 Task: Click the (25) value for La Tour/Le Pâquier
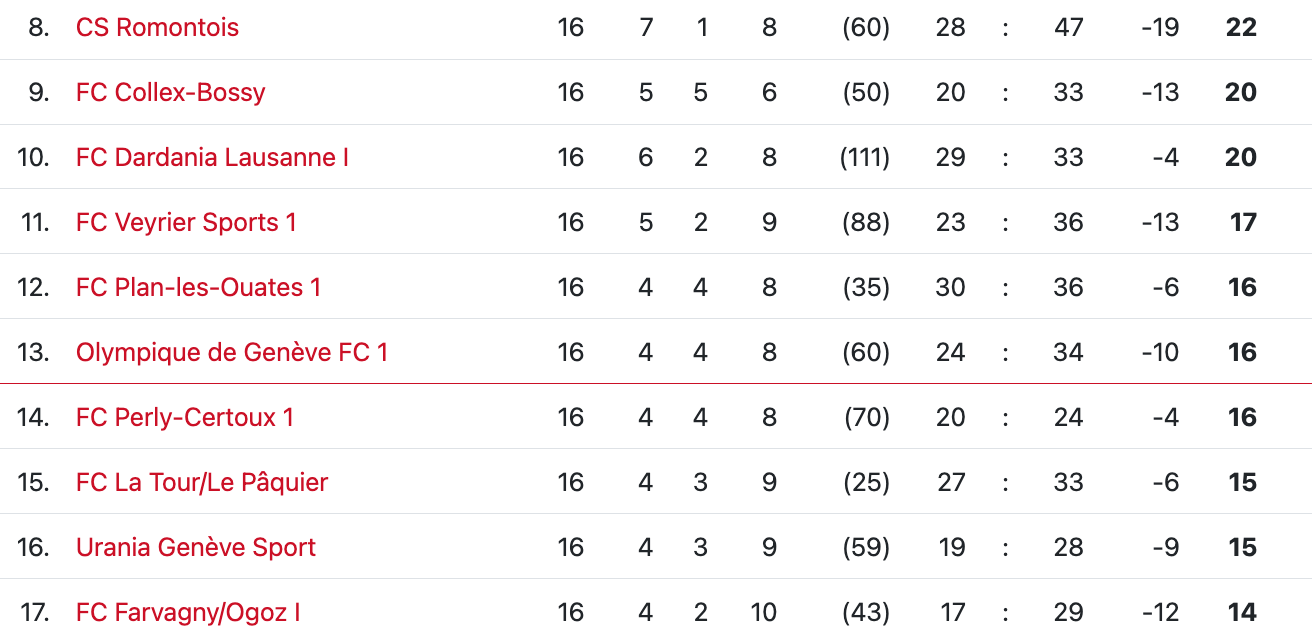click(865, 482)
